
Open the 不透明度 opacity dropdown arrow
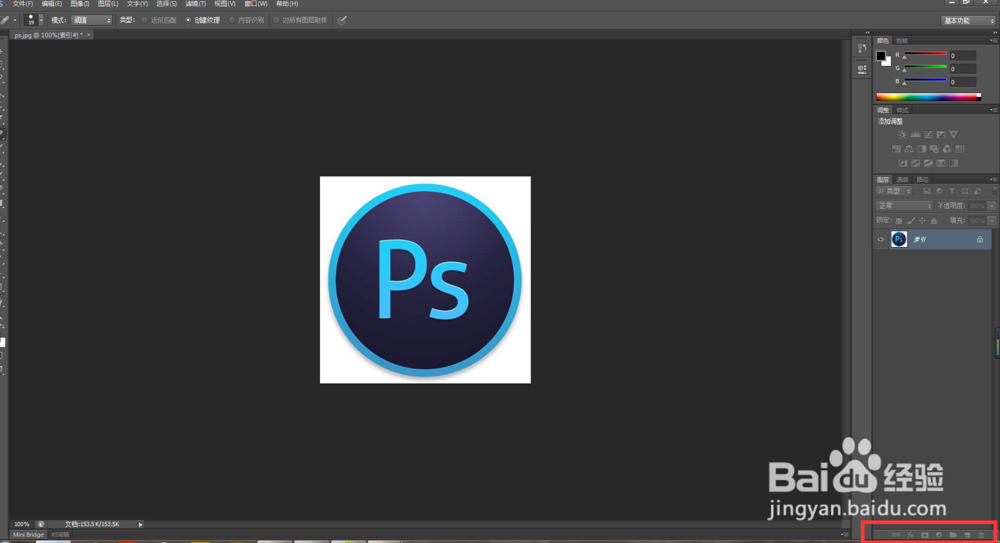coord(992,206)
